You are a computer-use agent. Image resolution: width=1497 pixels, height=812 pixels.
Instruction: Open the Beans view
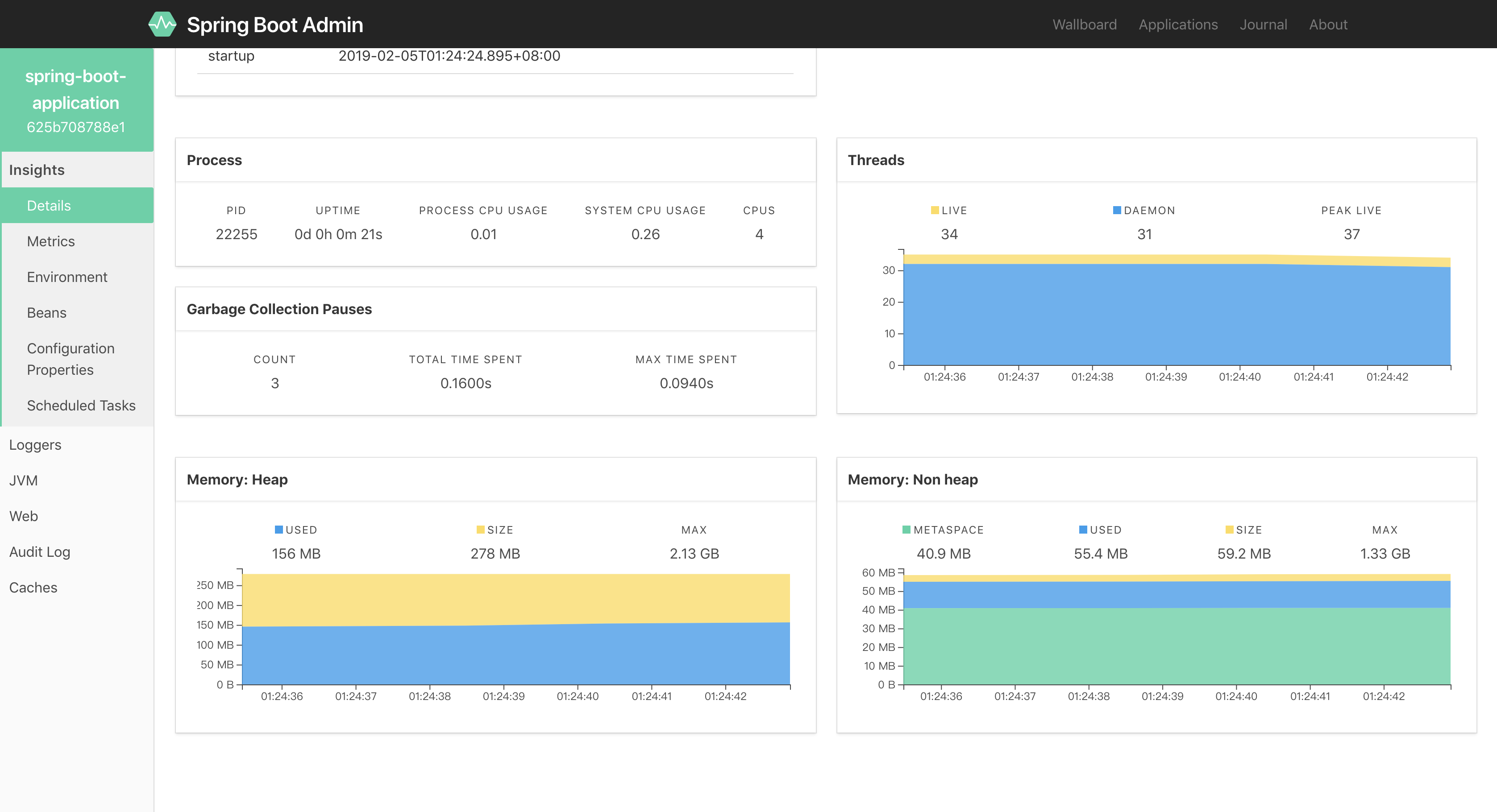(46, 312)
